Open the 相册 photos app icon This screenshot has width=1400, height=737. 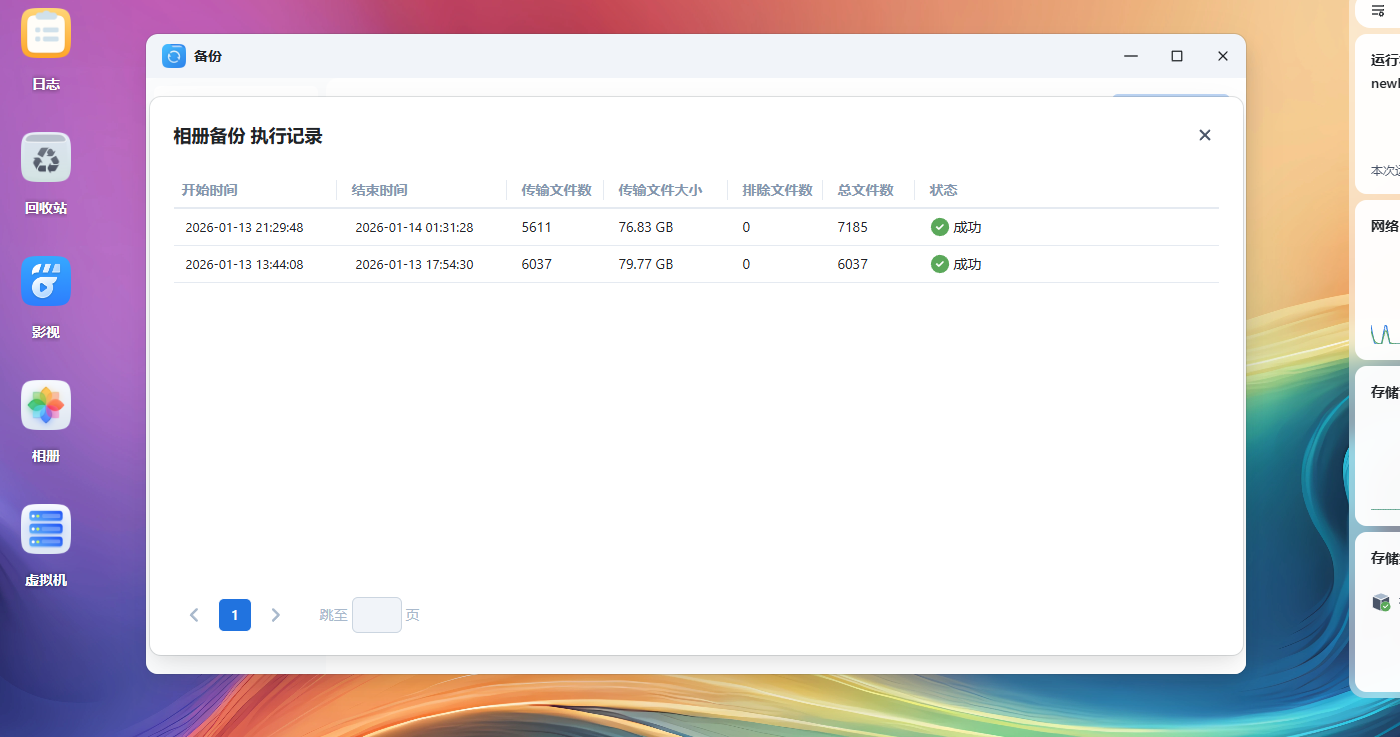[x=46, y=406]
